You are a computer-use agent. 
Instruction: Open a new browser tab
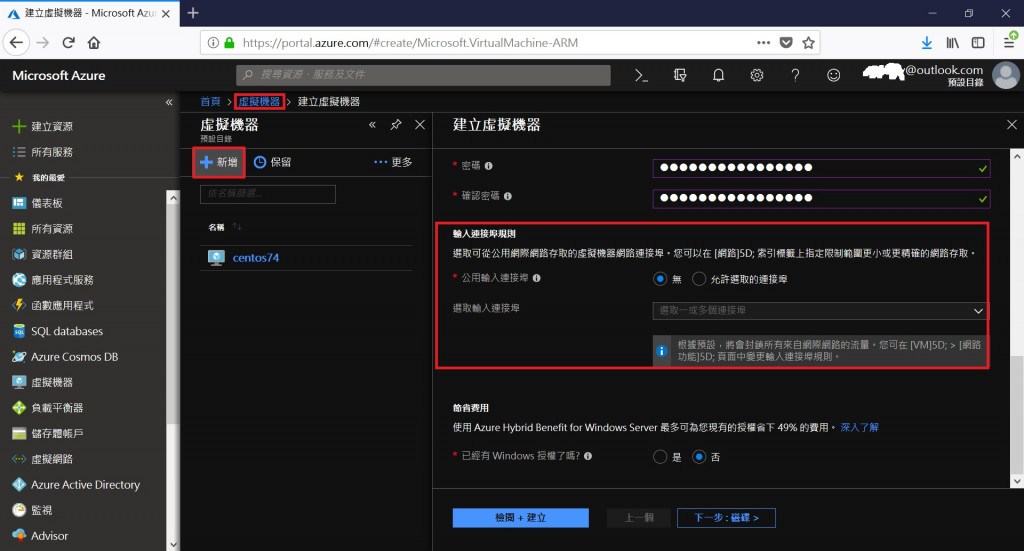click(193, 12)
